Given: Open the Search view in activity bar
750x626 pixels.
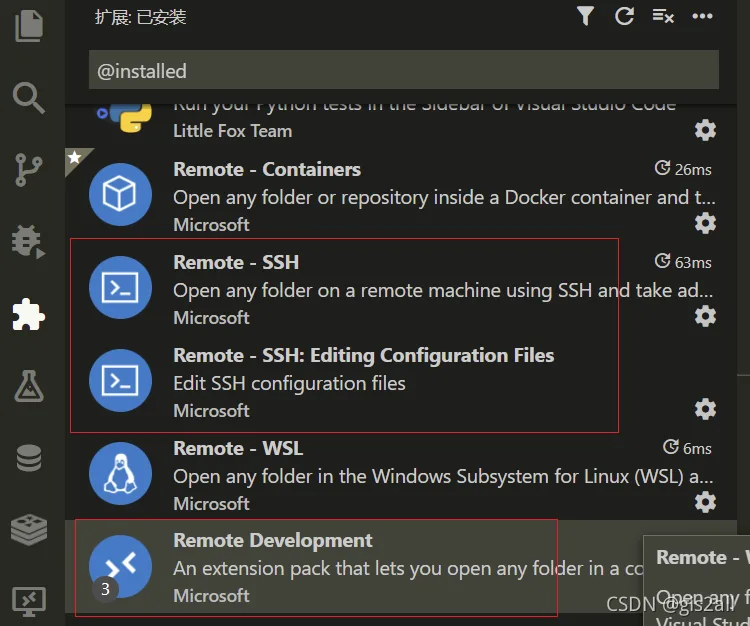Looking at the screenshot, I should click(x=29, y=98).
